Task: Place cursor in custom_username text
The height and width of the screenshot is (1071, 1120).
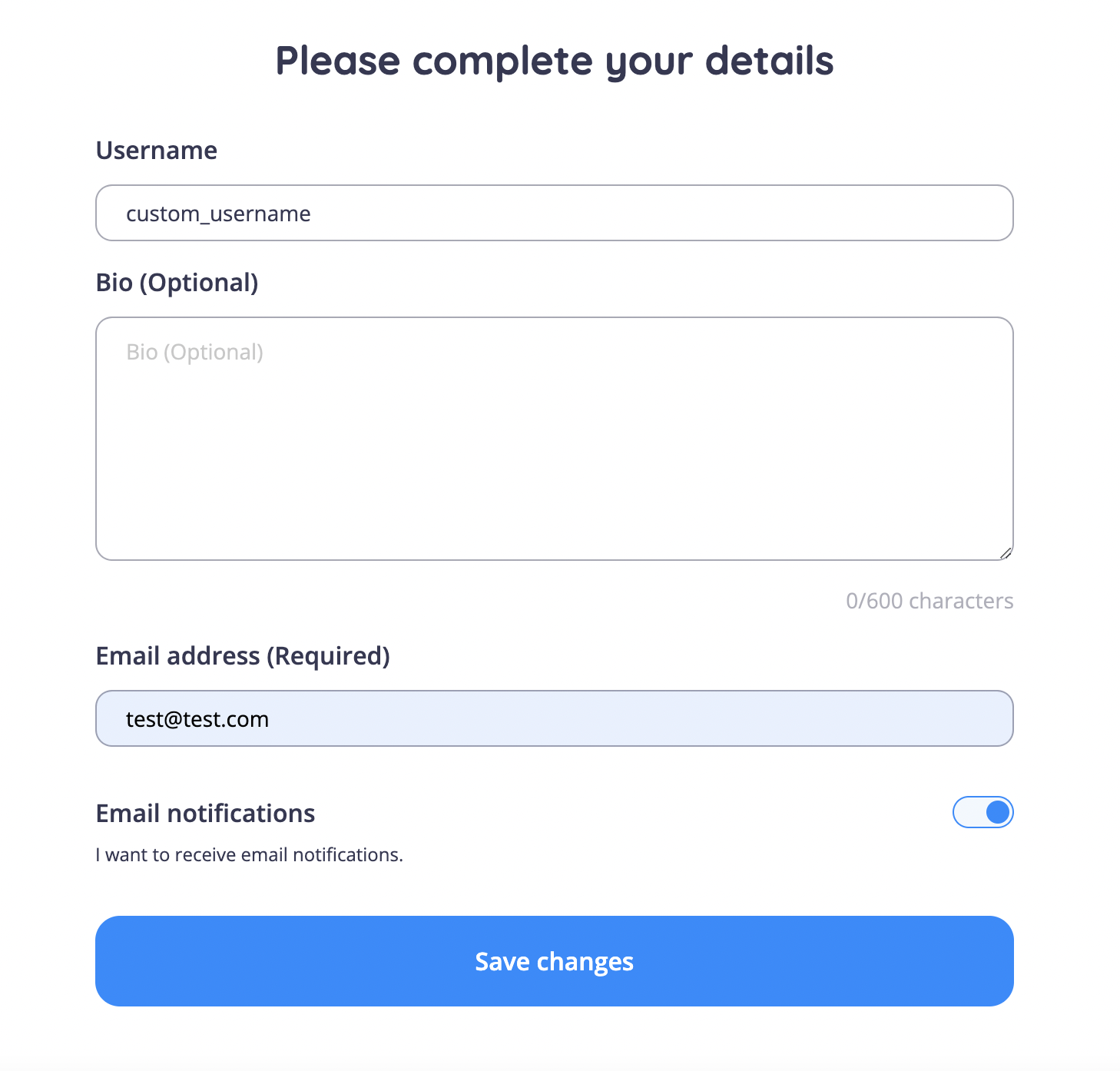Action: [218, 214]
